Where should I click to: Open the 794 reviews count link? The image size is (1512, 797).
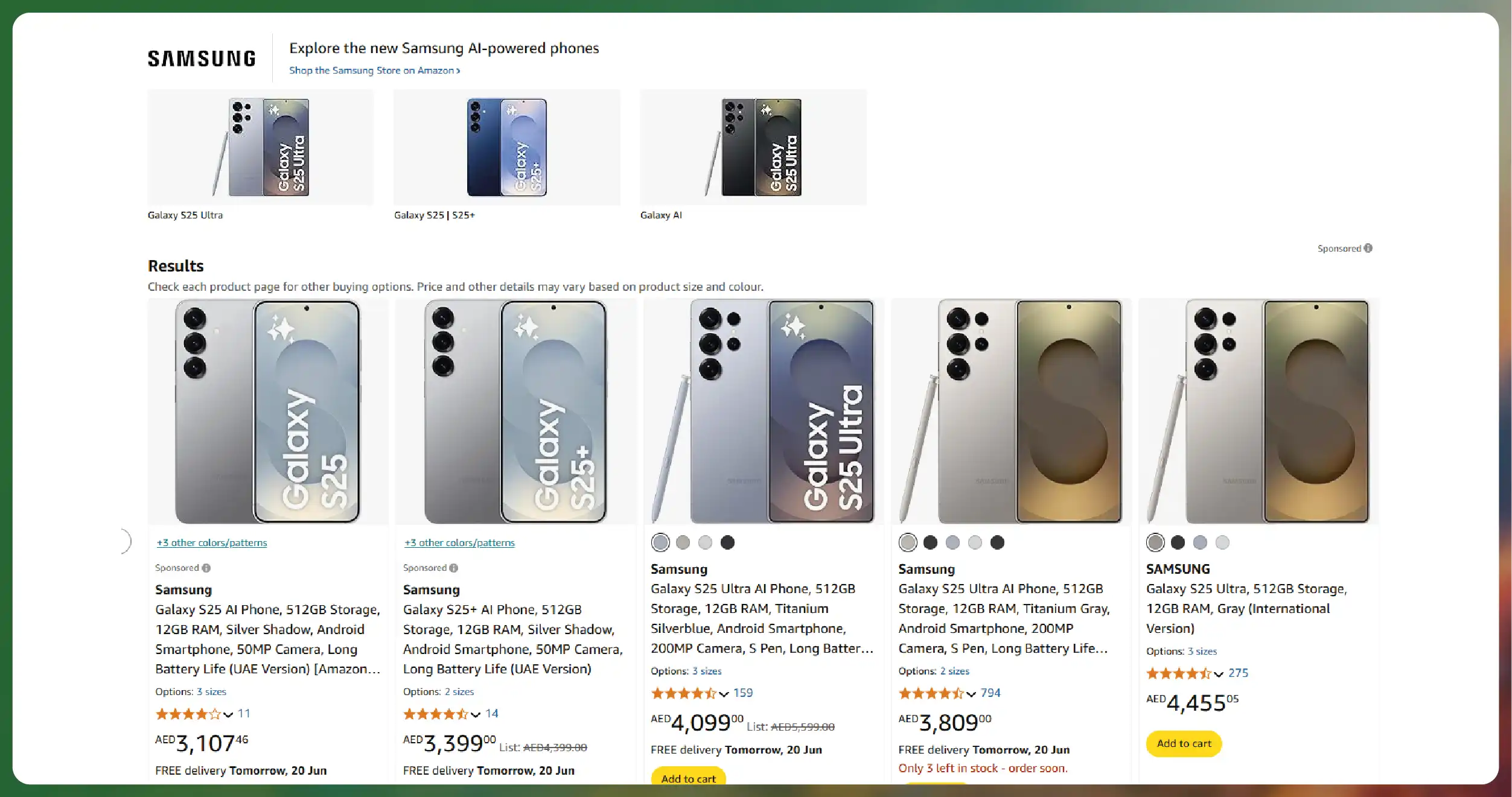point(990,693)
